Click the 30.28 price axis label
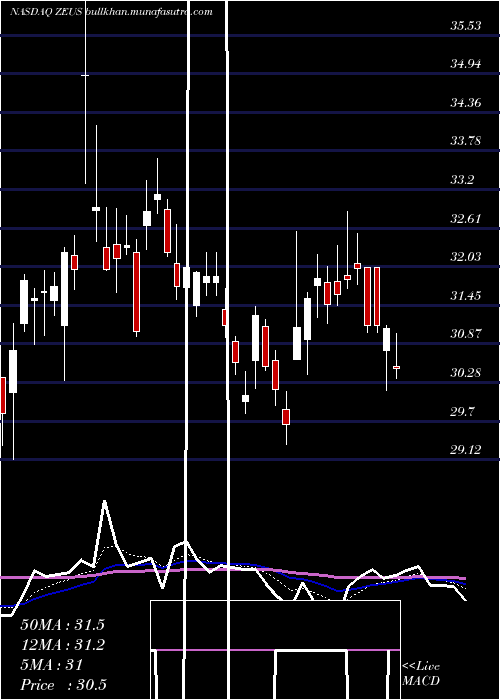Viewport: 500px width, 700px height. tap(466, 373)
